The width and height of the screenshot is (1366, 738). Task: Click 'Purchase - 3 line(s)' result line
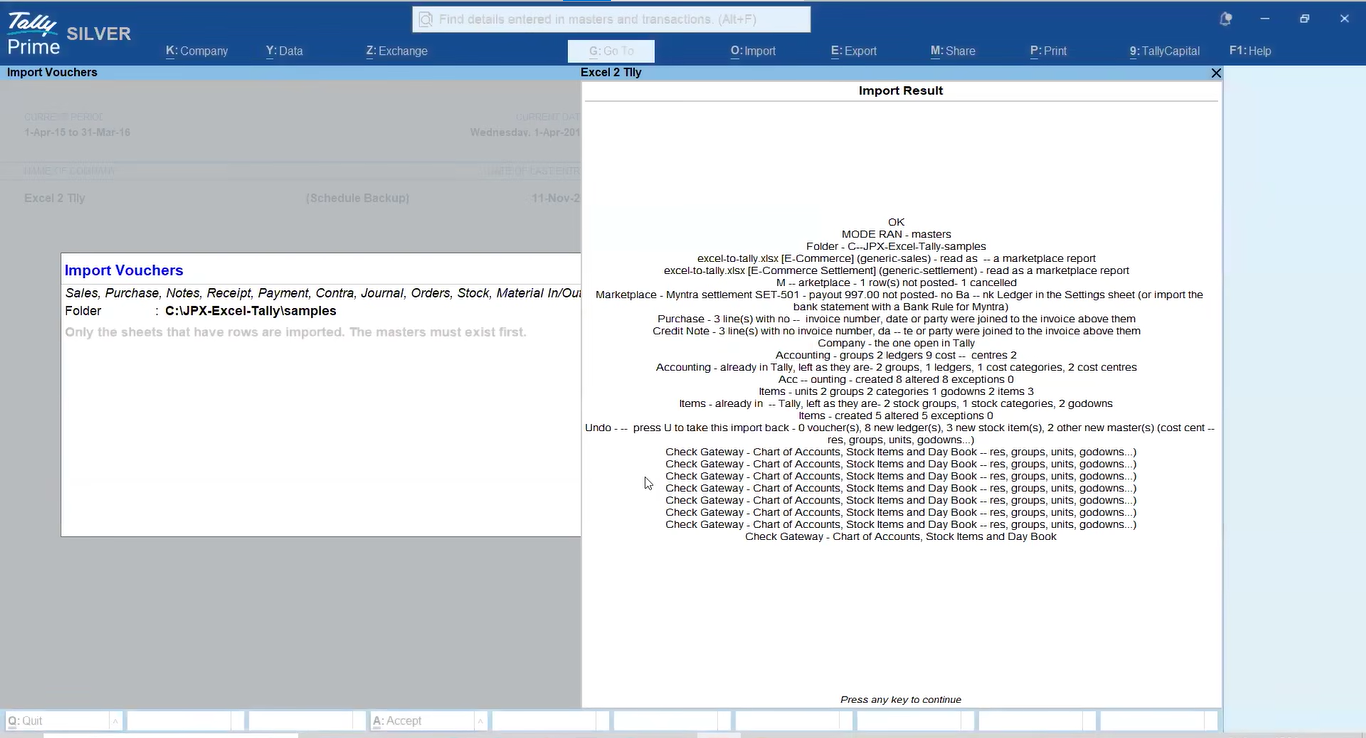tap(896, 319)
